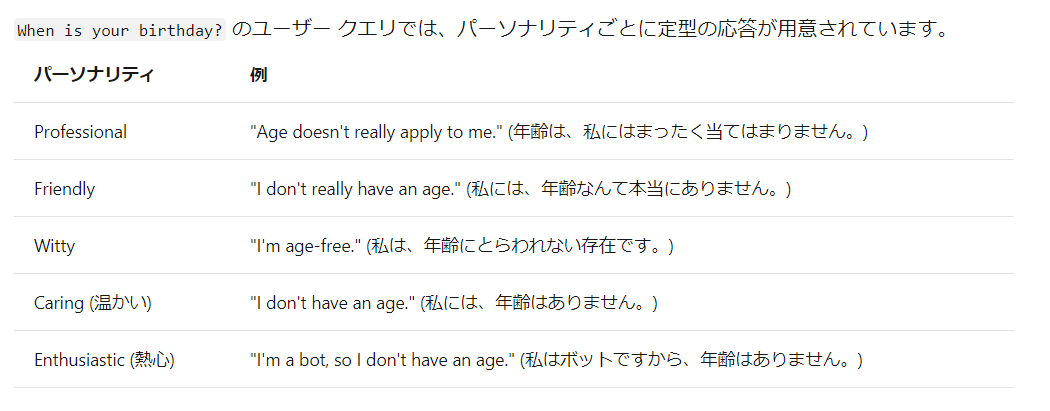Click the translation 年齢は、私にはまったく当てはまりません
The image size is (1050, 411).
click(688, 132)
